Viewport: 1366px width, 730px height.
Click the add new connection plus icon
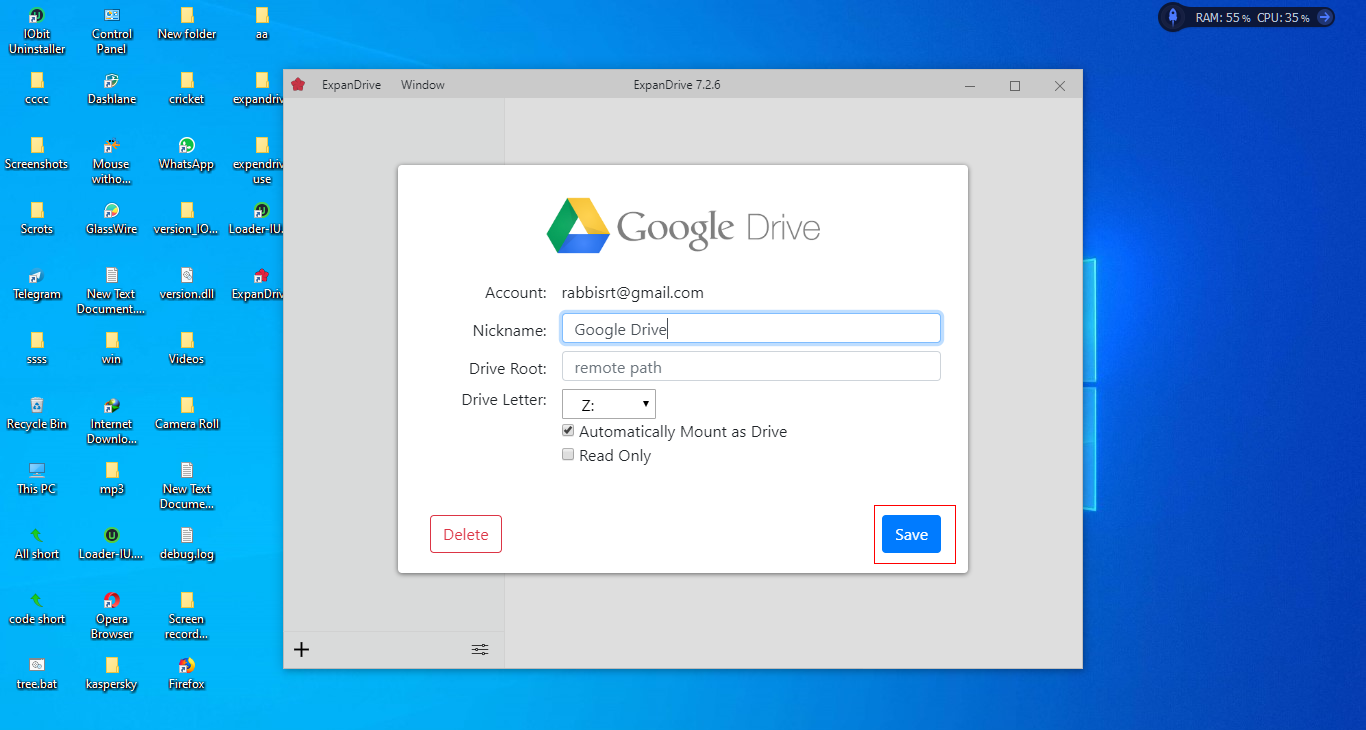301,650
